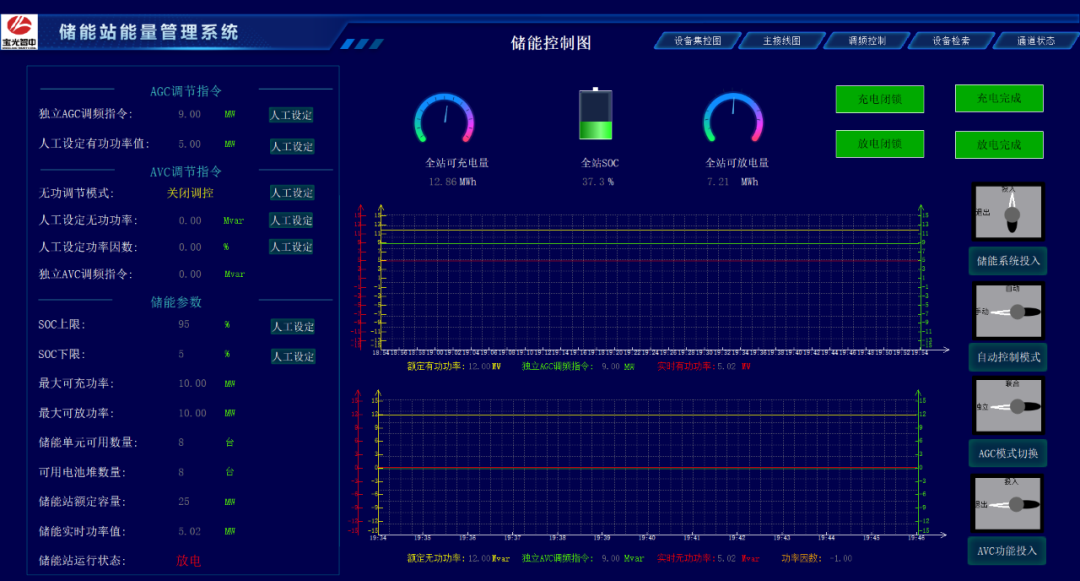Go to the 通道状态 tab
Image resolution: width=1080 pixels, height=581 pixels.
click(1035, 41)
